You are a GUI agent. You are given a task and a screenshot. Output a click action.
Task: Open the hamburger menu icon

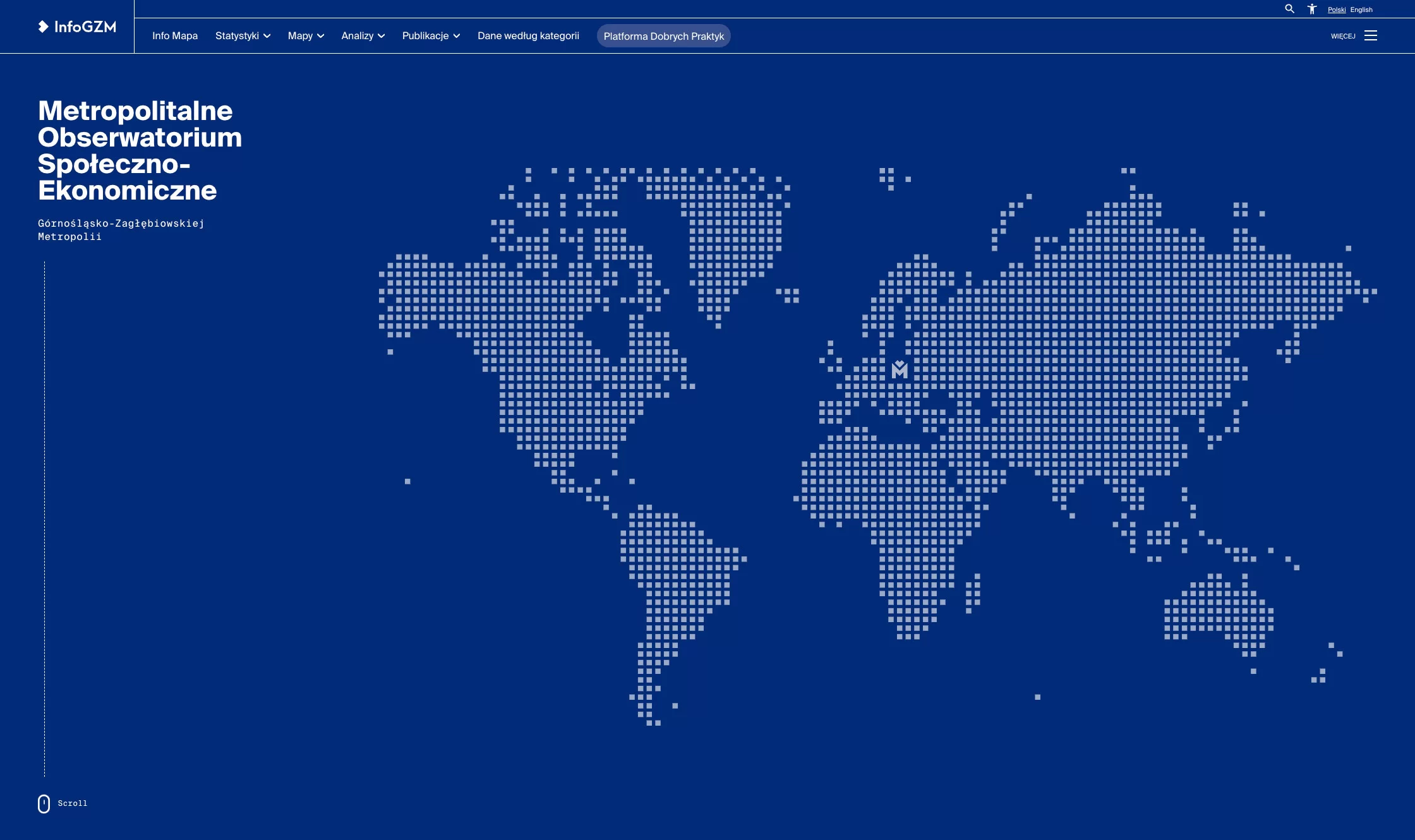[x=1371, y=35]
